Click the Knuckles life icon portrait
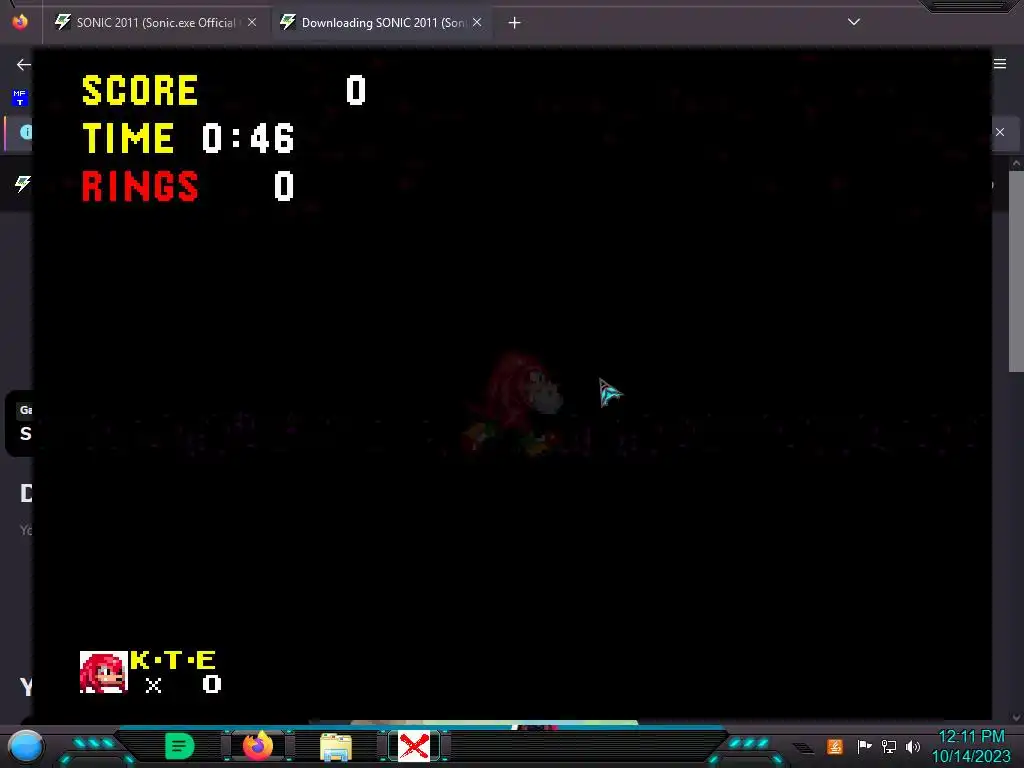The image size is (1024, 768). pyautogui.click(x=103, y=672)
